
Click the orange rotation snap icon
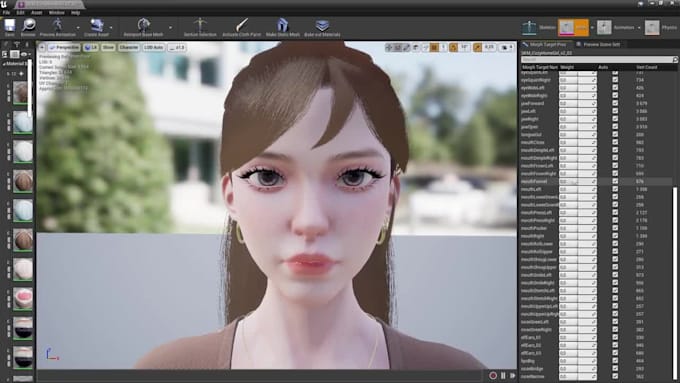[x=453, y=47]
